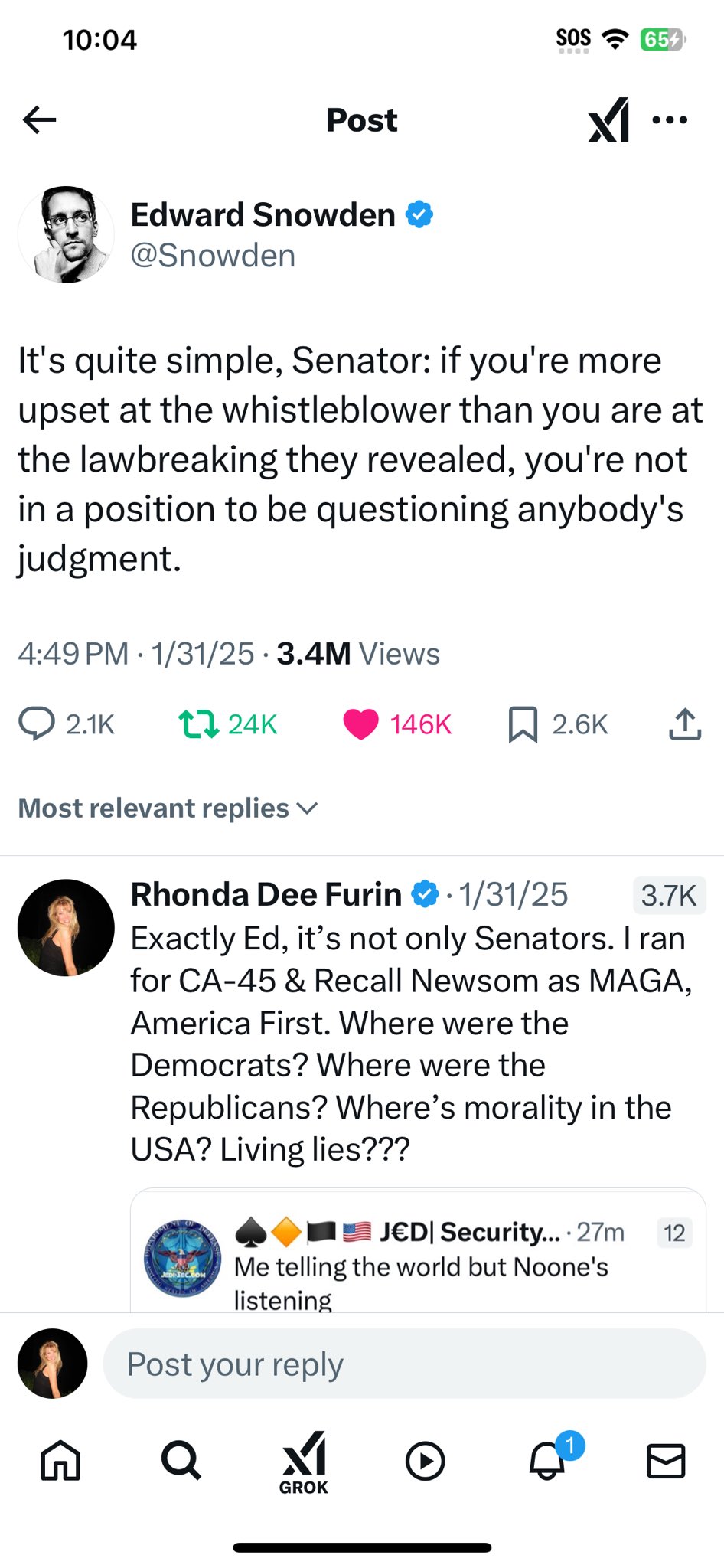Open @Snowden profile handle
The height and width of the screenshot is (1568, 724).
coord(213,256)
